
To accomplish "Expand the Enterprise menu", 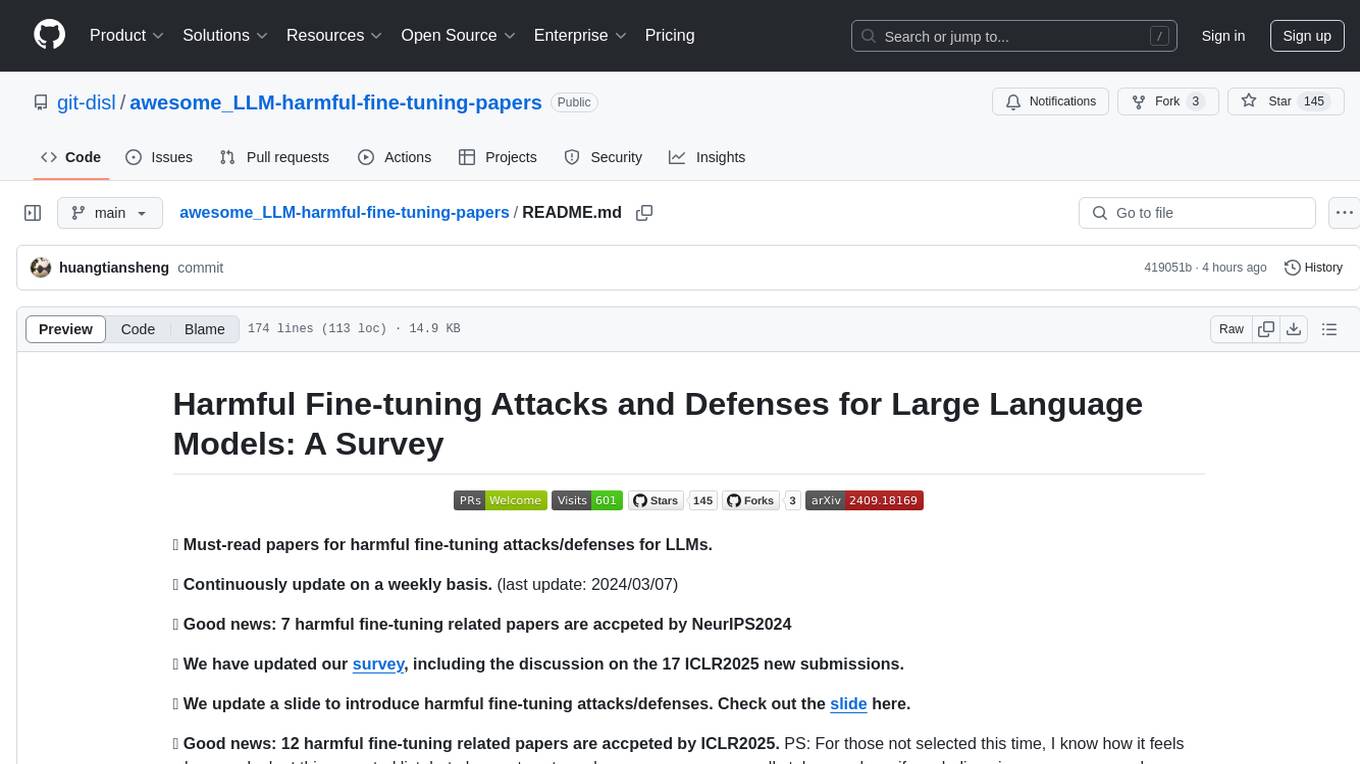I will pyautogui.click(x=580, y=35).
